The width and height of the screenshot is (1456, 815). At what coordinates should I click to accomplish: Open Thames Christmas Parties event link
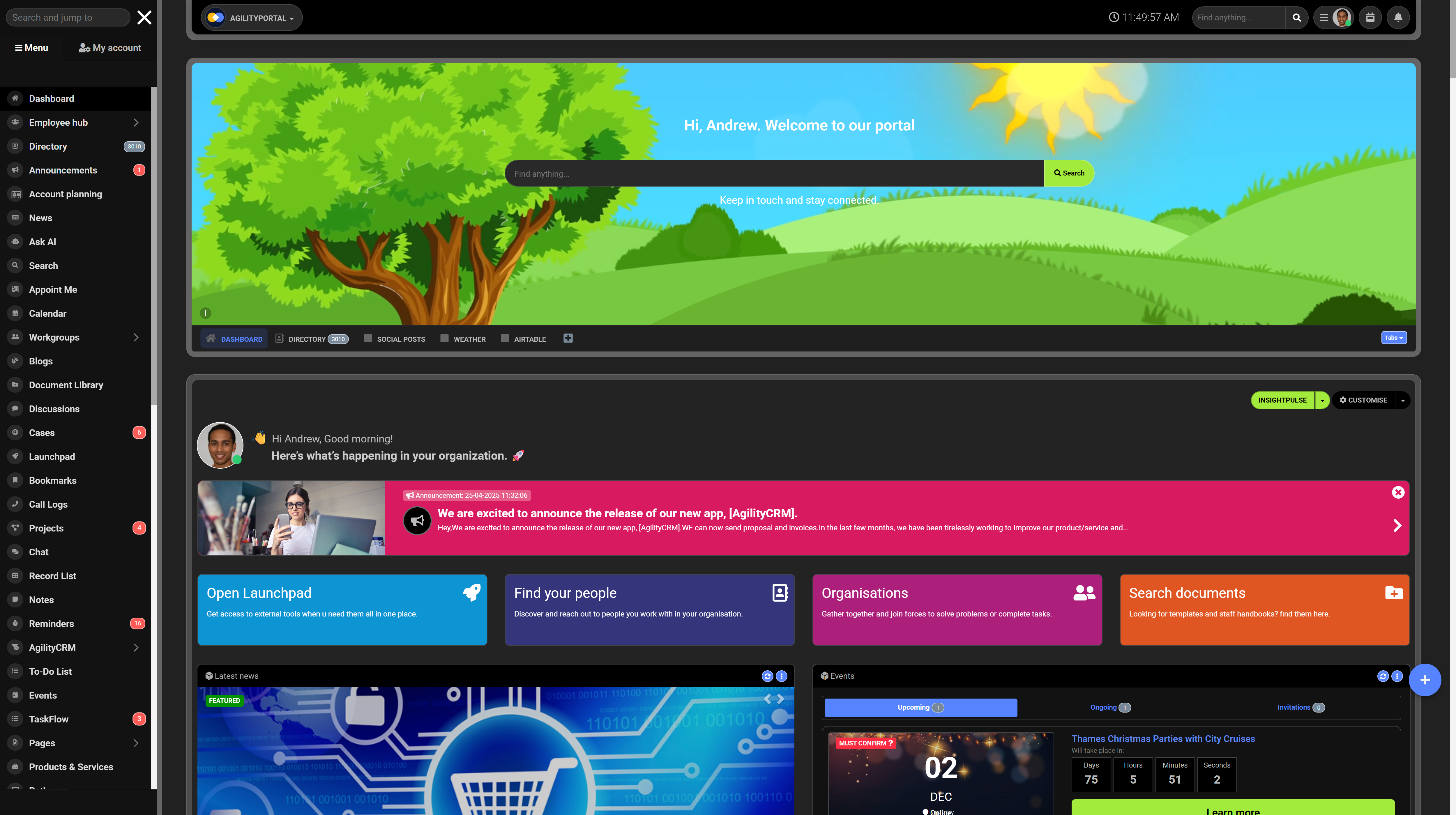point(1163,739)
